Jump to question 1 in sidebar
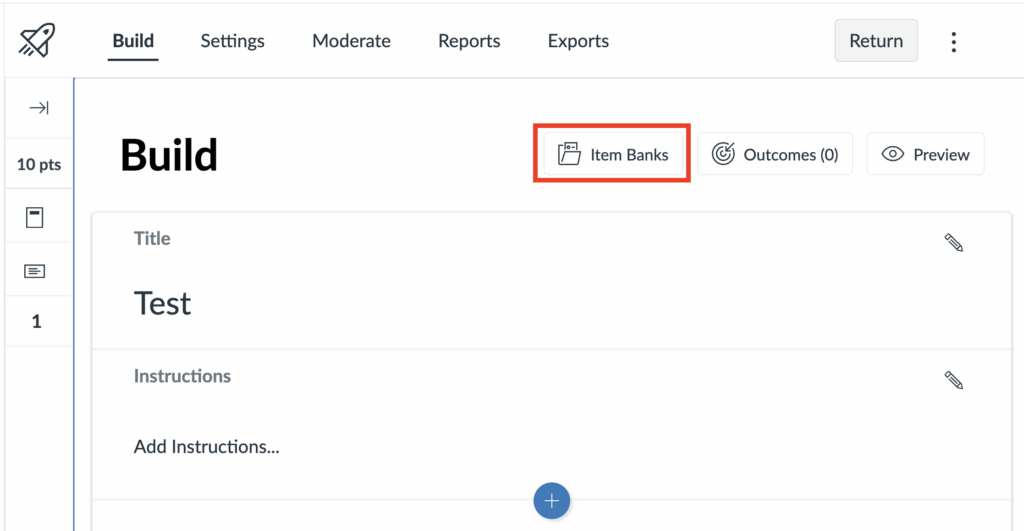The width and height of the screenshot is (1024, 531). [x=37, y=322]
